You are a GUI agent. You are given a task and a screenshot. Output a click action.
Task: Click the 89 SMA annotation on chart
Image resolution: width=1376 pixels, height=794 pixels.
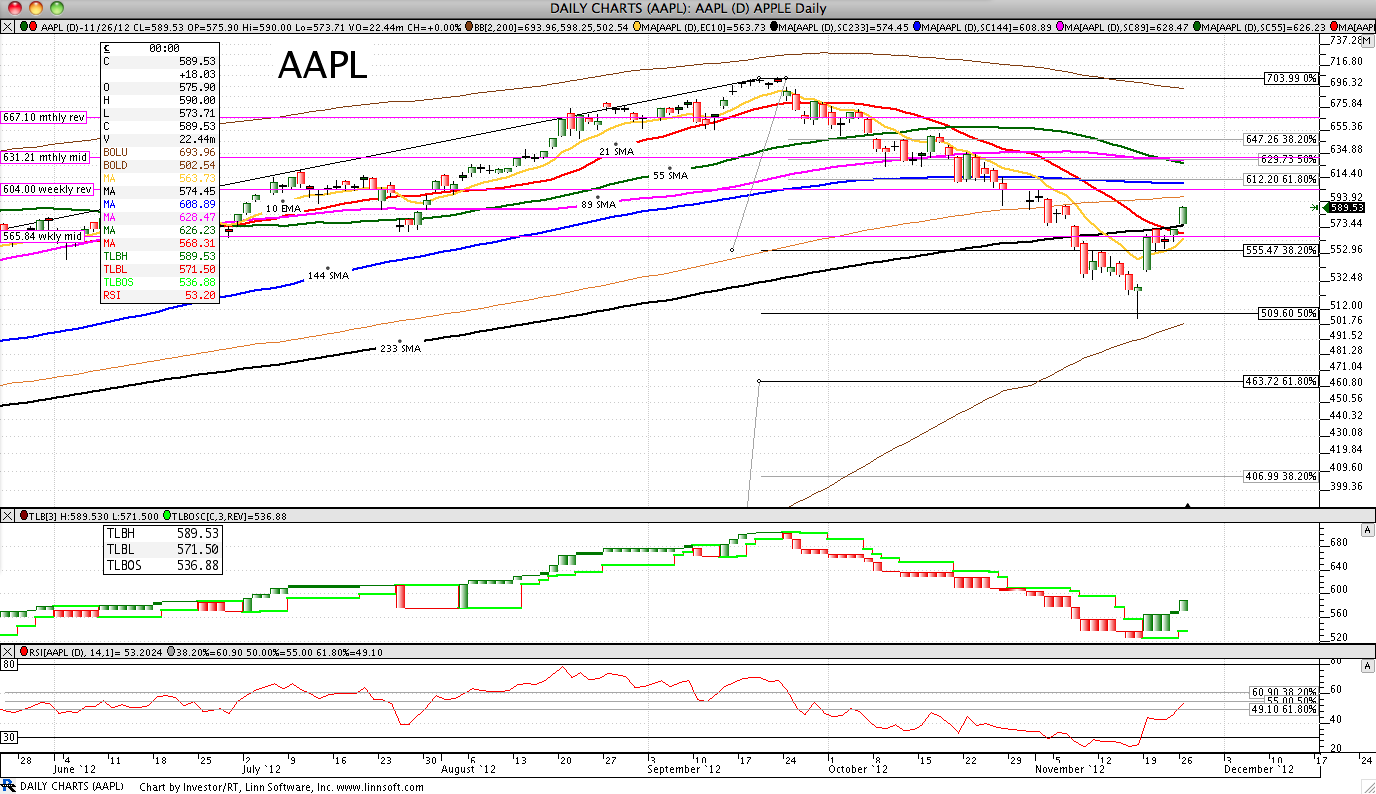point(599,204)
